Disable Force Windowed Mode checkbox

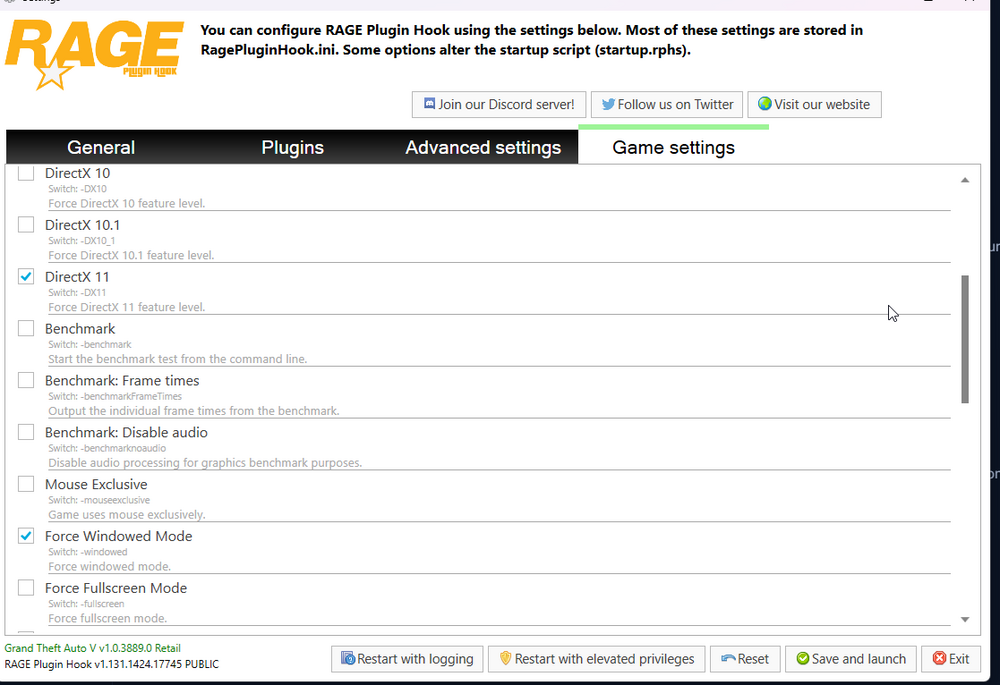pos(26,536)
